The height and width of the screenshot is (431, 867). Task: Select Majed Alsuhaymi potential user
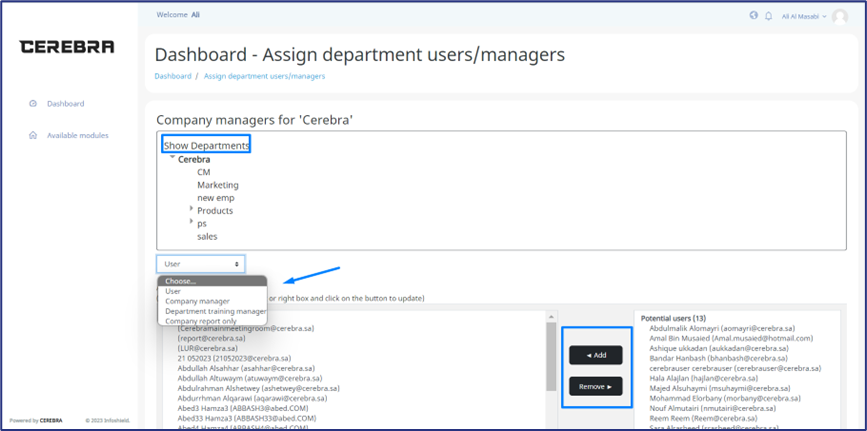coord(720,388)
